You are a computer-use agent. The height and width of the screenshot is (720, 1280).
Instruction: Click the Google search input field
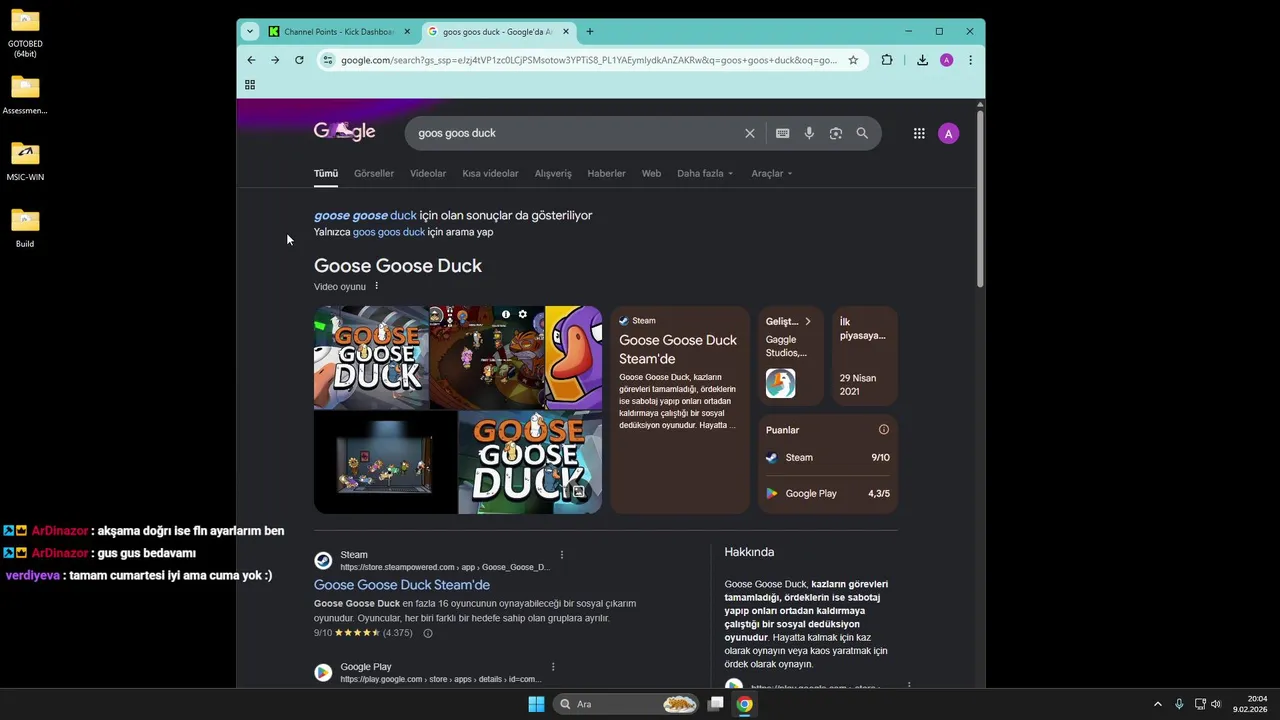point(575,133)
